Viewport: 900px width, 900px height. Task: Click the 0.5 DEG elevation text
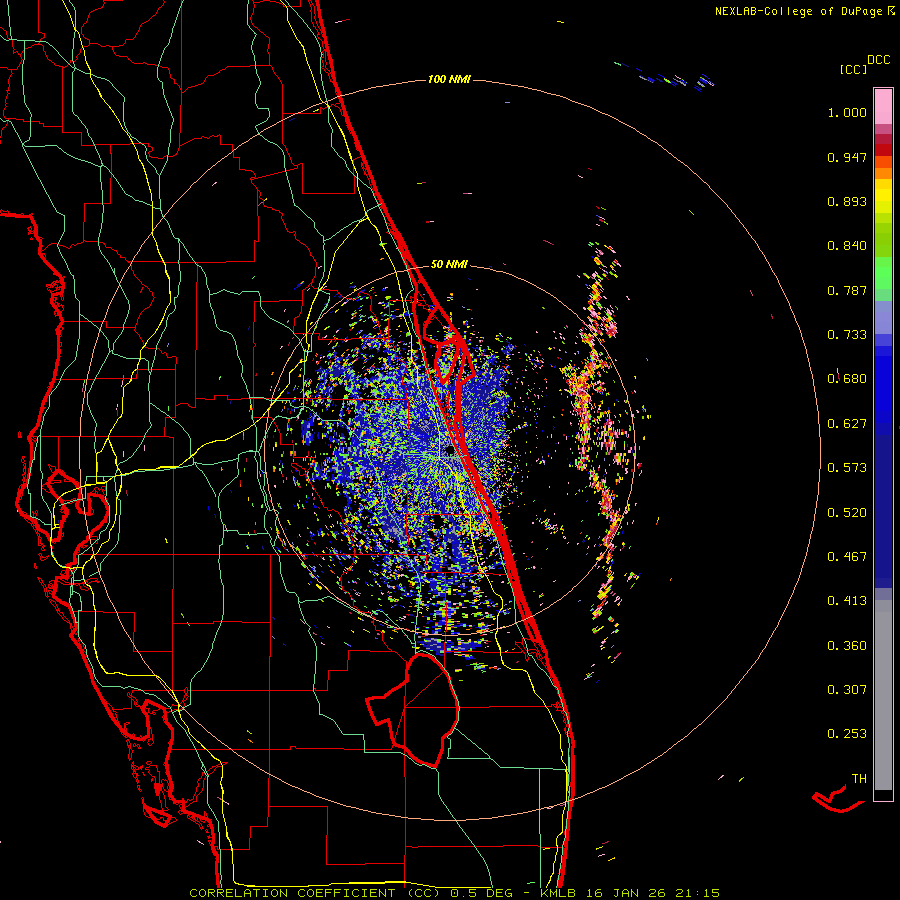click(x=482, y=893)
